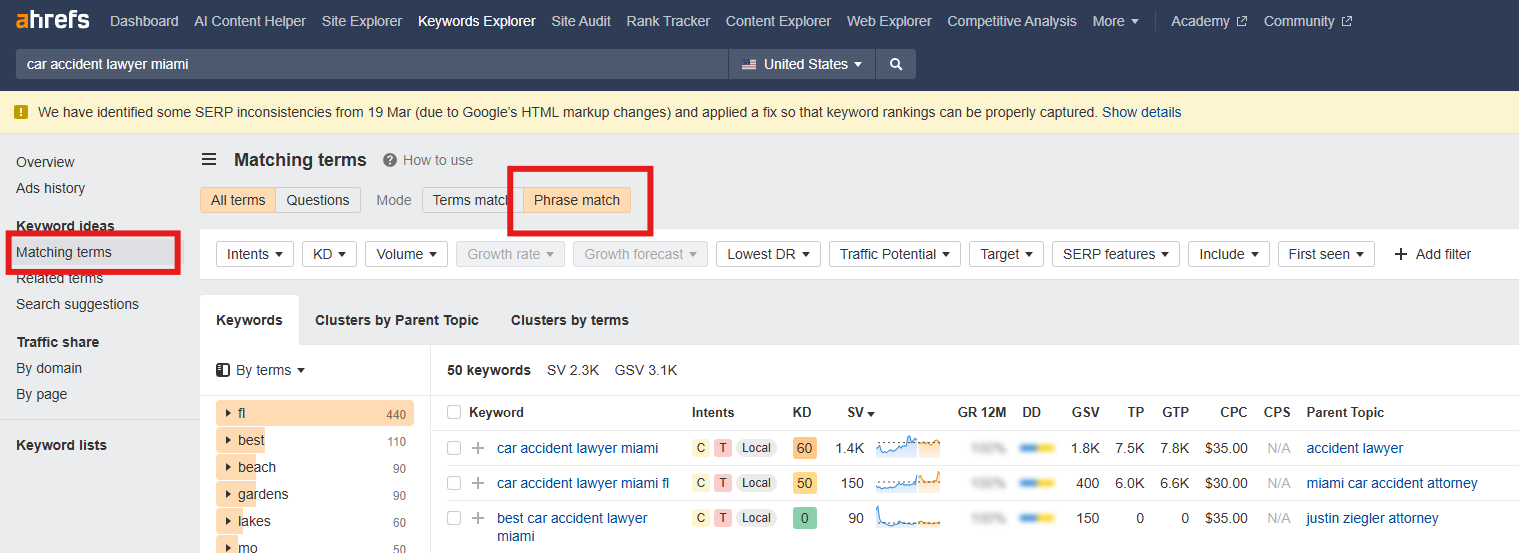Tick the checkbox for best car accident lawyer miami
Screen dimensions: 1519x553
click(x=454, y=518)
